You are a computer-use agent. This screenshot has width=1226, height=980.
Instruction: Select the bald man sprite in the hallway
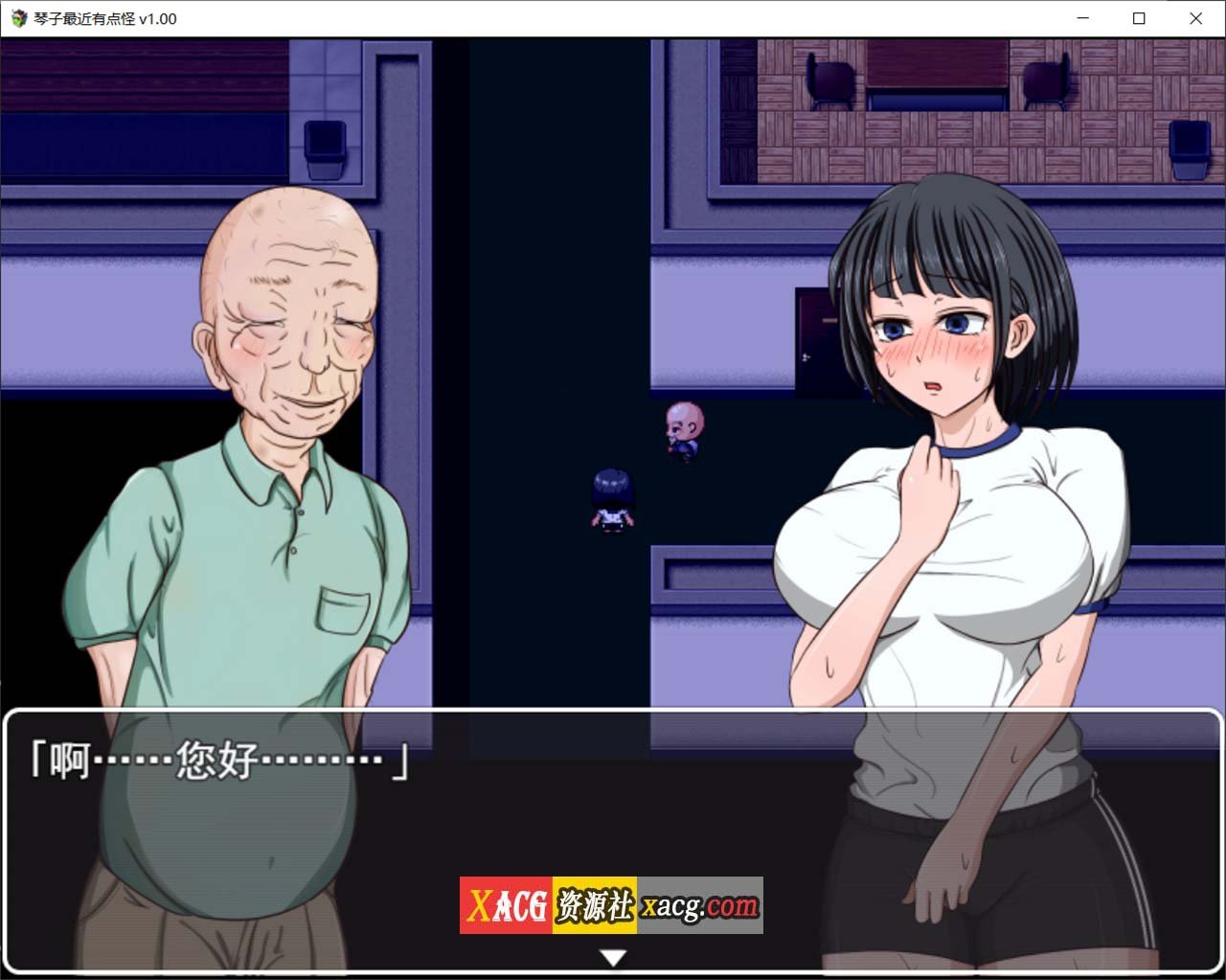coord(682,431)
